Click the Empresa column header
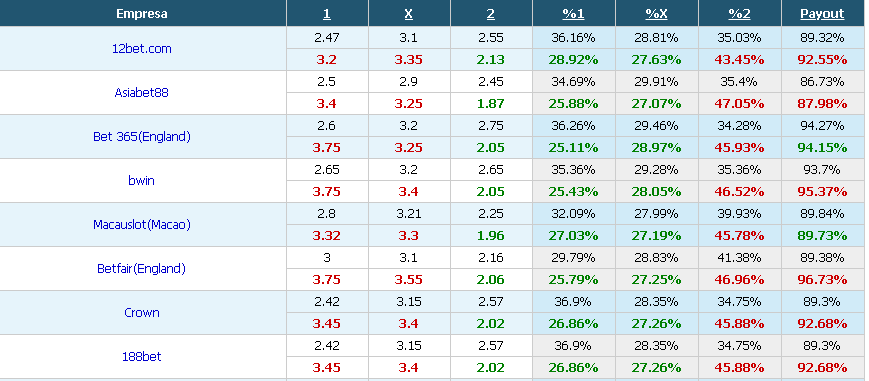The width and height of the screenshot is (869, 381). pos(142,14)
